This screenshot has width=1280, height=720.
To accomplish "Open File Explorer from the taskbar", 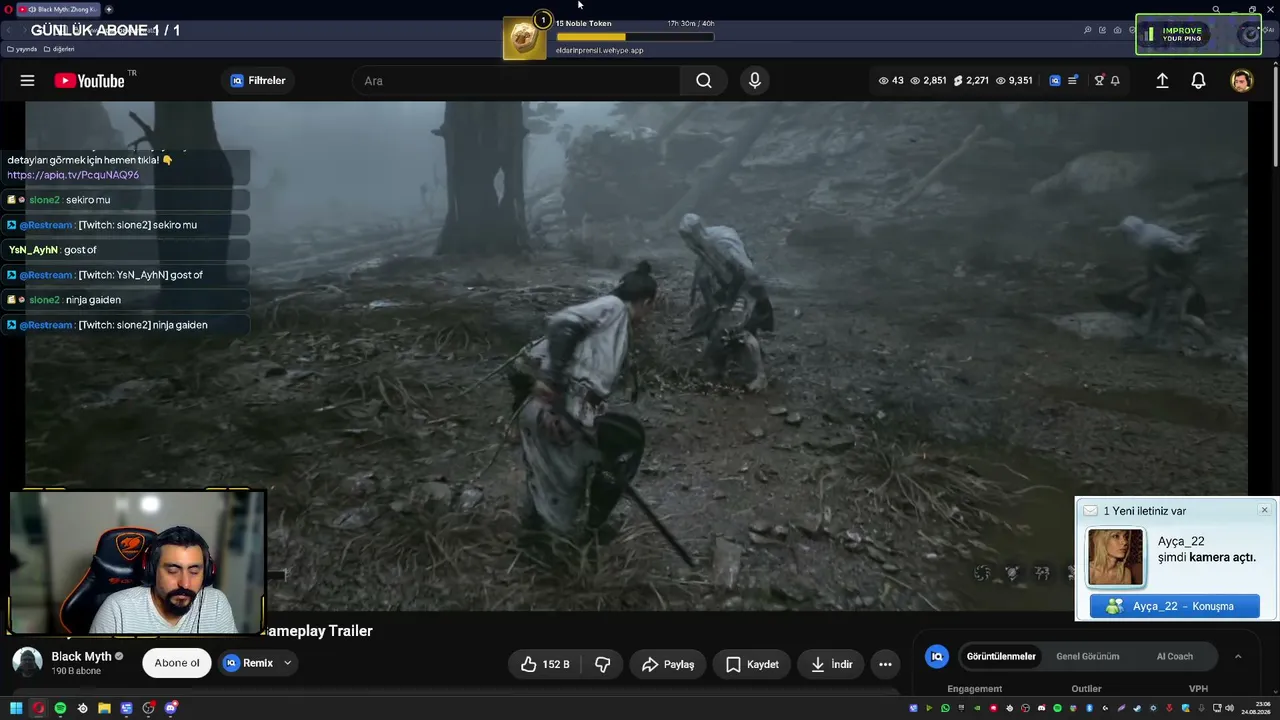I will [104, 708].
